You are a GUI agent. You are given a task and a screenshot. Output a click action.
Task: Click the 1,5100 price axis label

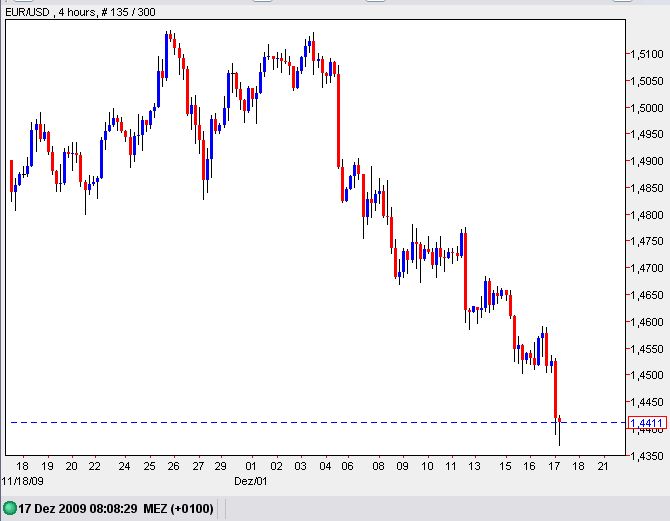tap(647, 54)
